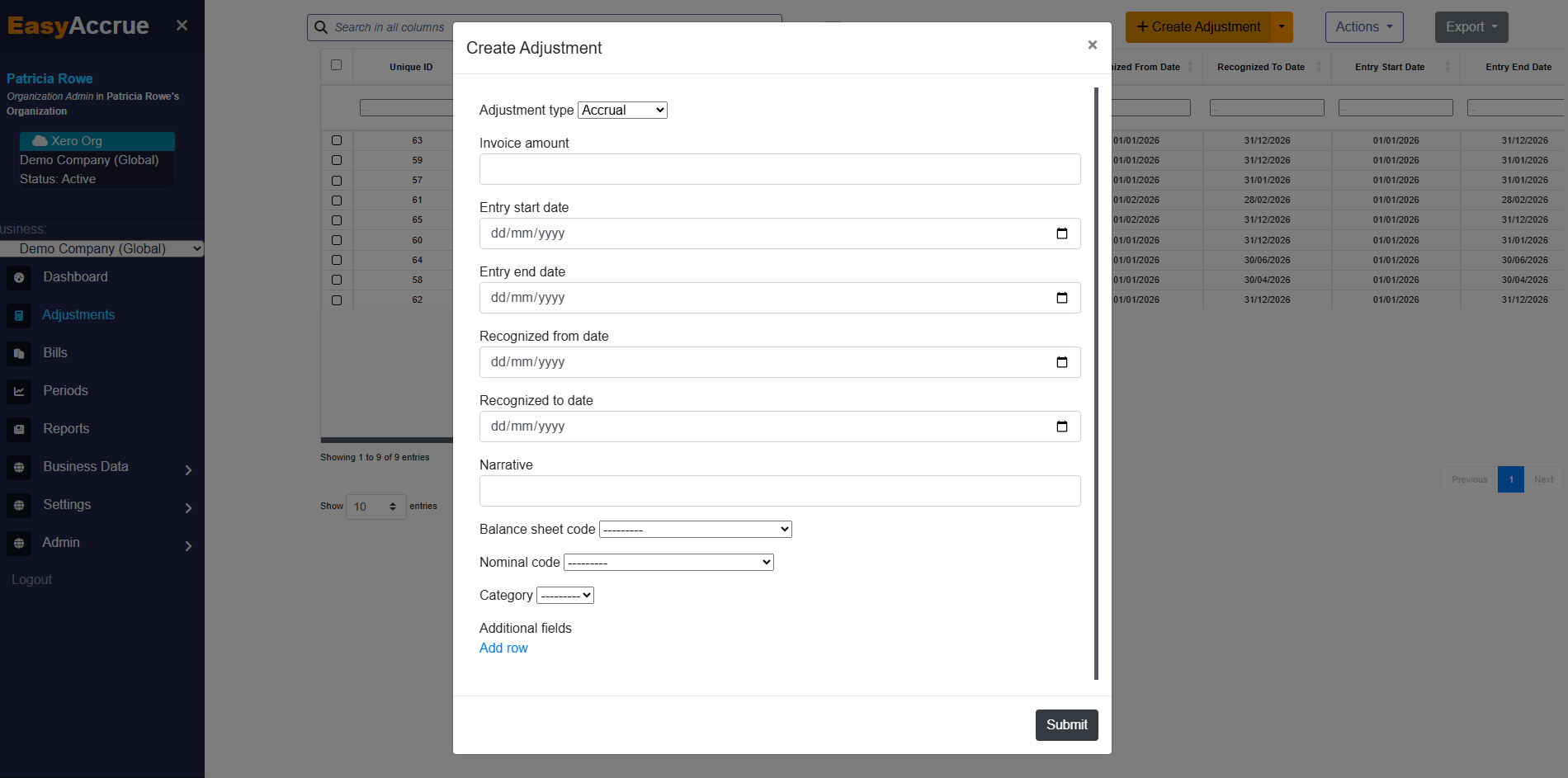Viewport: 1568px width, 778px height.
Task: Open Create Adjustment split-button arrow
Action: (x=1282, y=27)
